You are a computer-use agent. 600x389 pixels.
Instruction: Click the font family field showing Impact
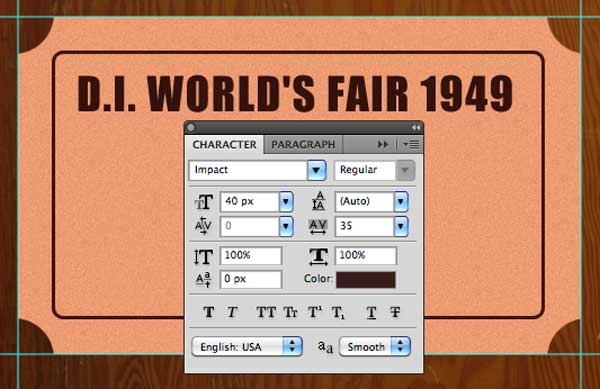click(248, 170)
